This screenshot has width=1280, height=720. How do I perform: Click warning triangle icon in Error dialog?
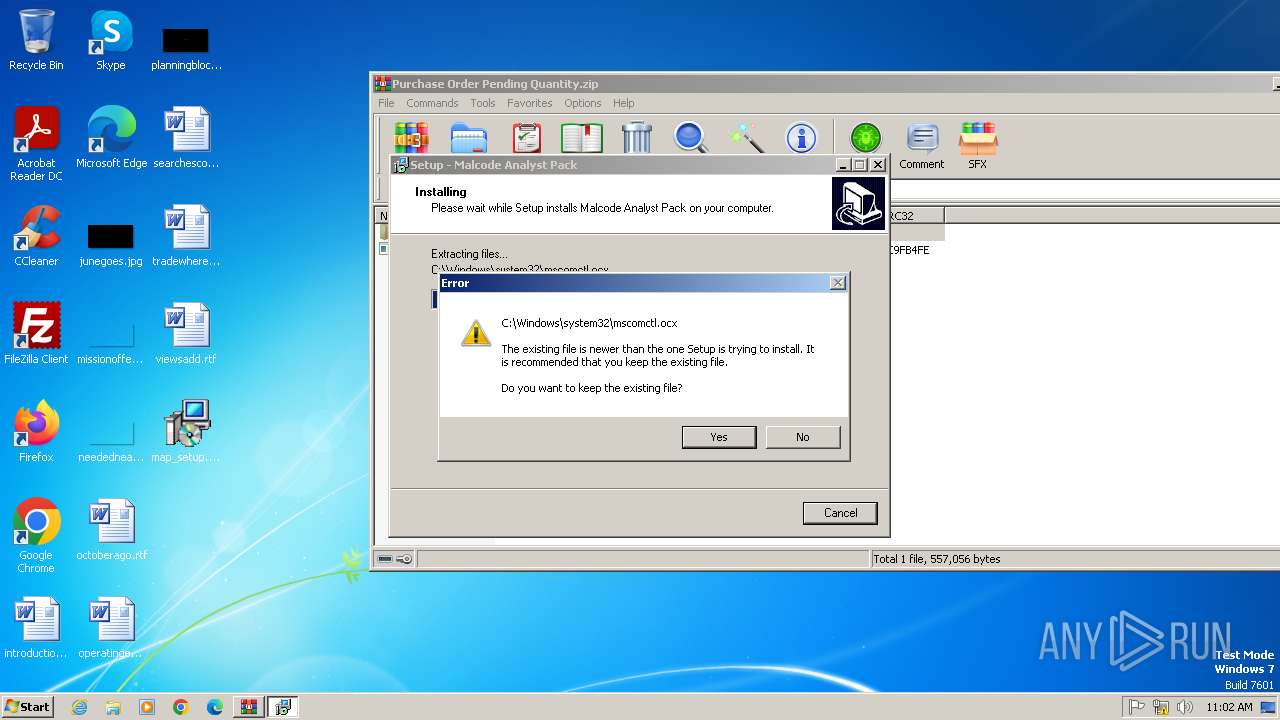pyautogui.click(x=476, y=333)
